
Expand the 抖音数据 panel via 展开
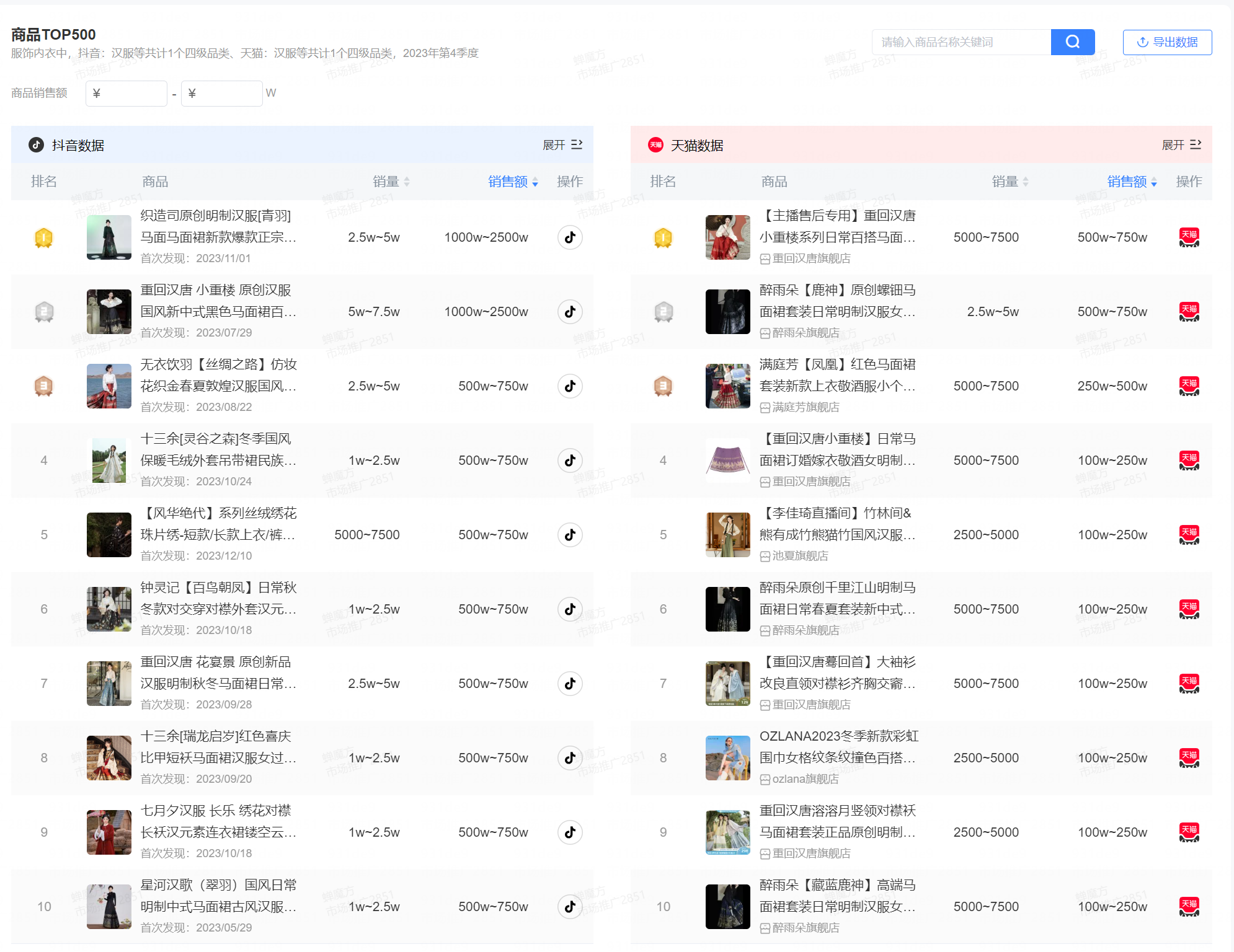tap(562, 145)
